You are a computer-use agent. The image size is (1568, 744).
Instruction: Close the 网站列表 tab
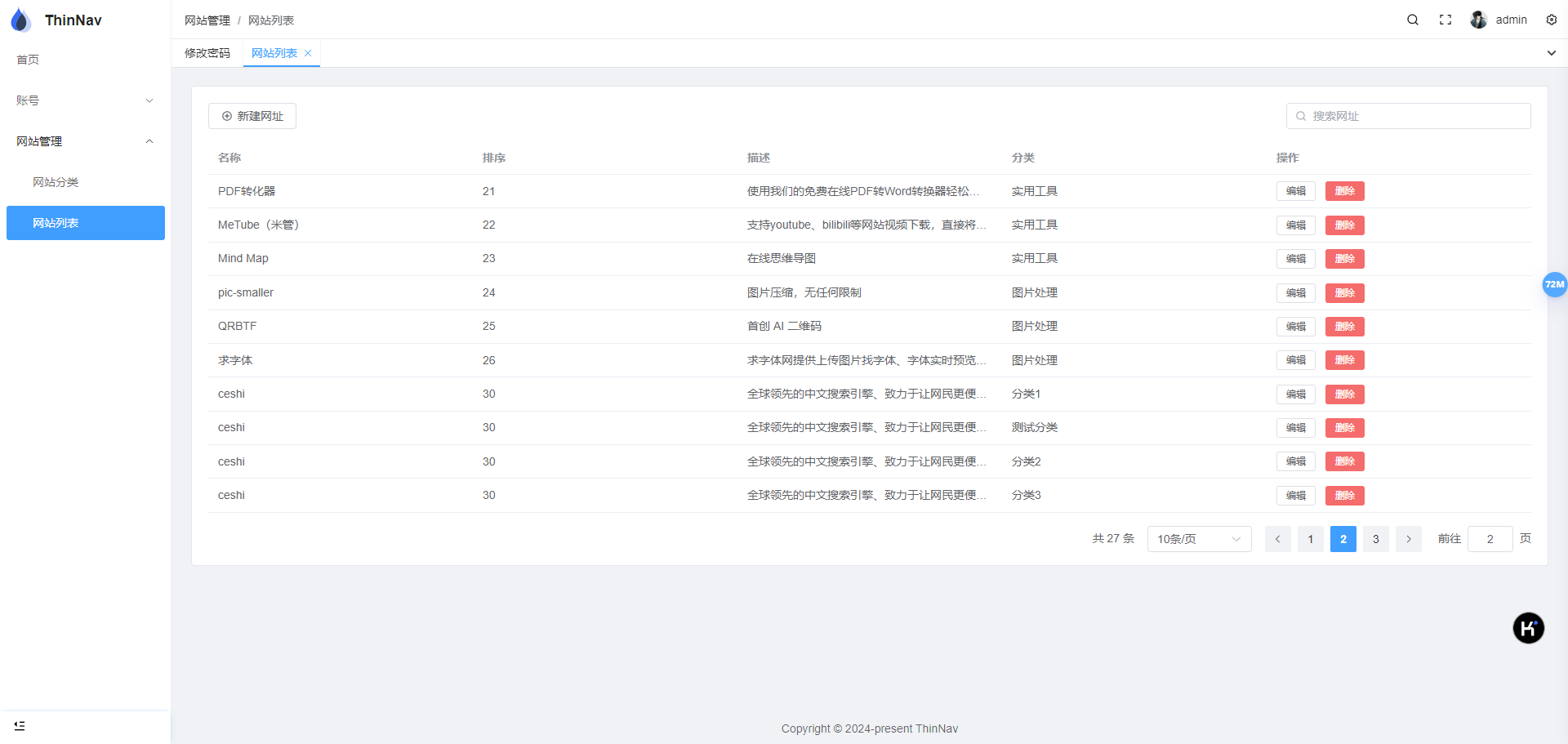point(308,53)
